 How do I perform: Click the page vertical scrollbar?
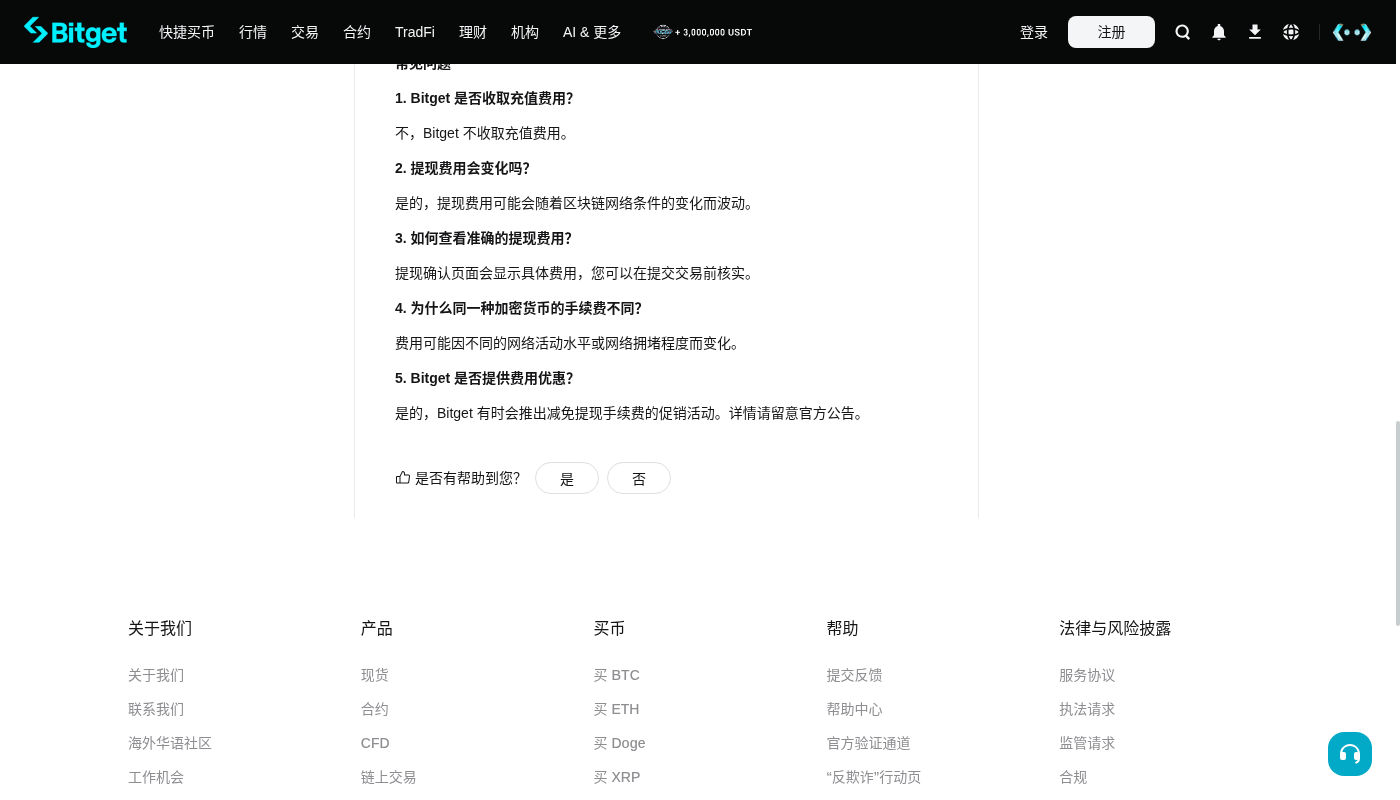pyautogui.click(x=1397, y=523)
